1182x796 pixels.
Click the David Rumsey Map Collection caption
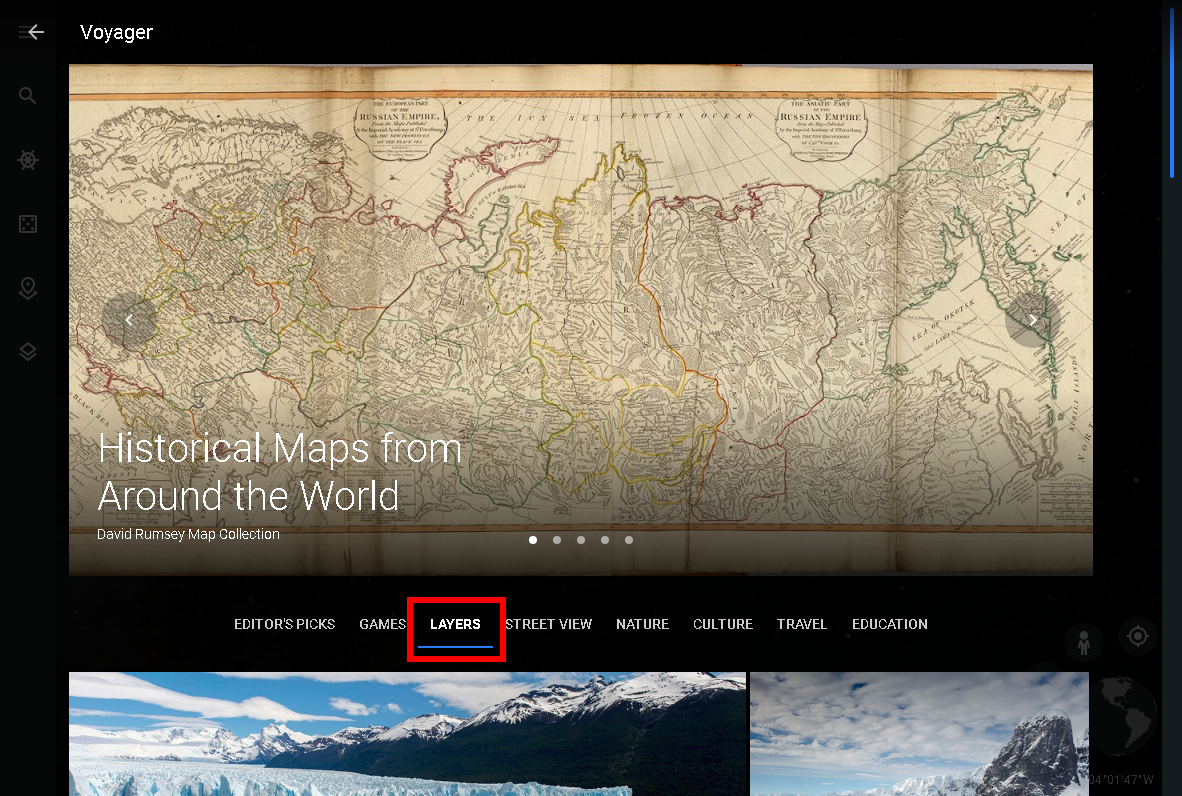tap(188, 534)
